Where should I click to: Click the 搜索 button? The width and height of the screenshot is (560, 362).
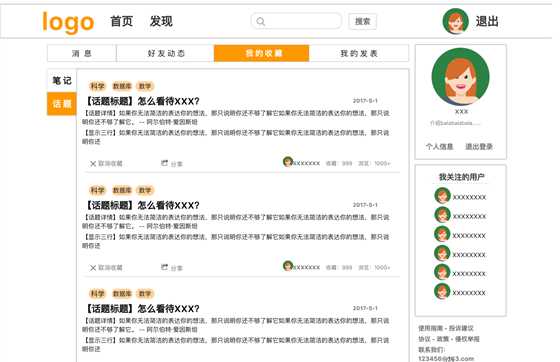tap(362, 21)
